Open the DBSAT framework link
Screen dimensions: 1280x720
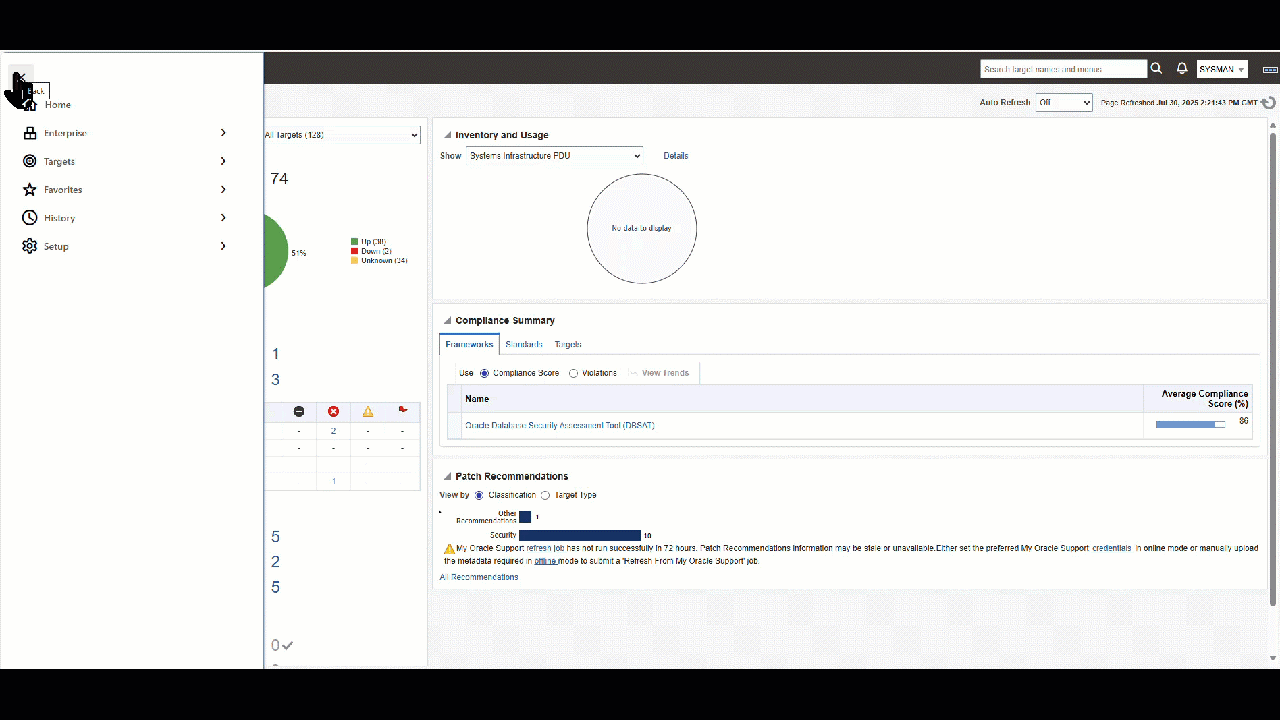point(560,426)
